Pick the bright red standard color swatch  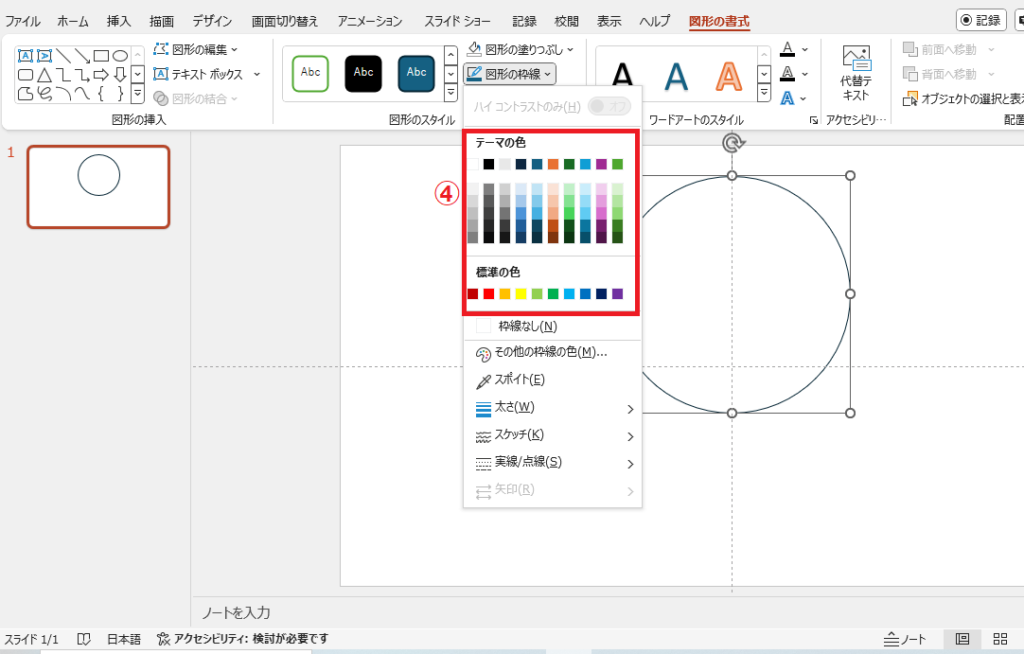point(488,294)
